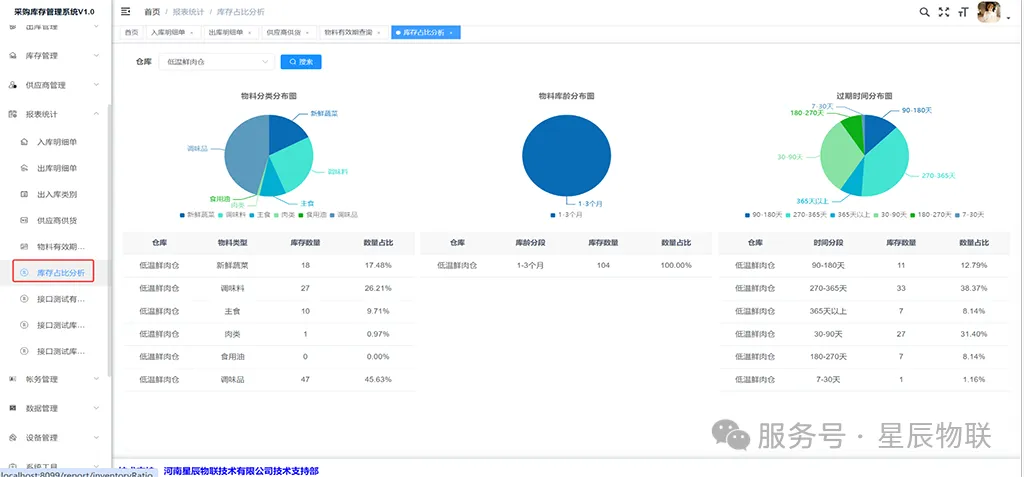Click the 30-90天 slice of expiry pie

tap(841, 157)
